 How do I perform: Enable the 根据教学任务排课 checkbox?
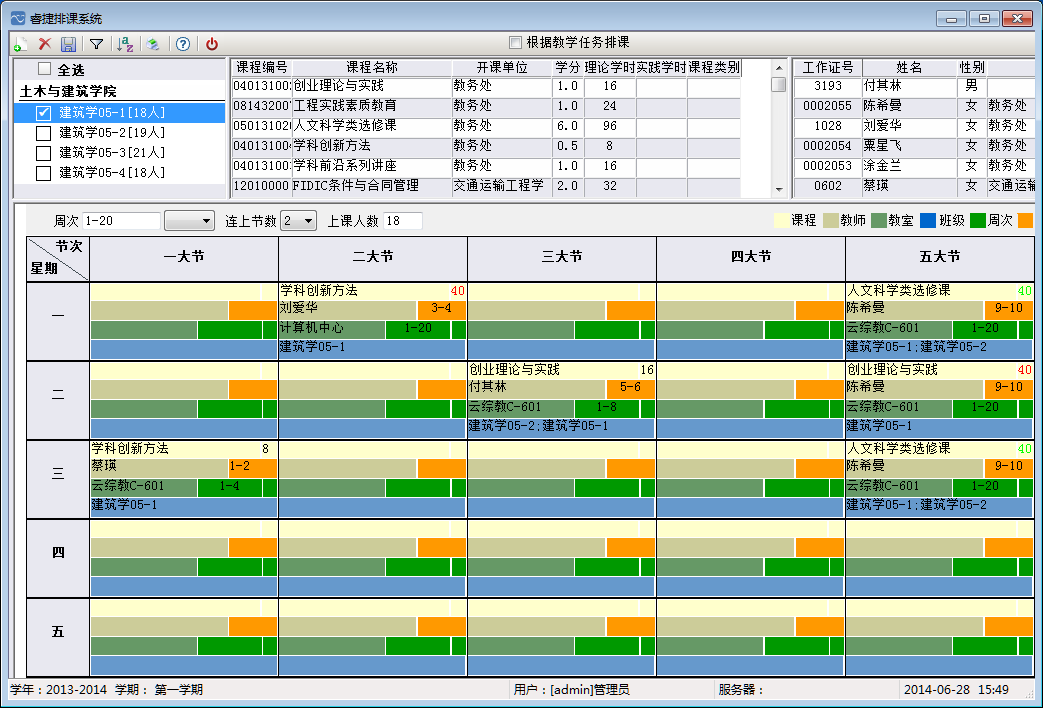coord(515,43)
